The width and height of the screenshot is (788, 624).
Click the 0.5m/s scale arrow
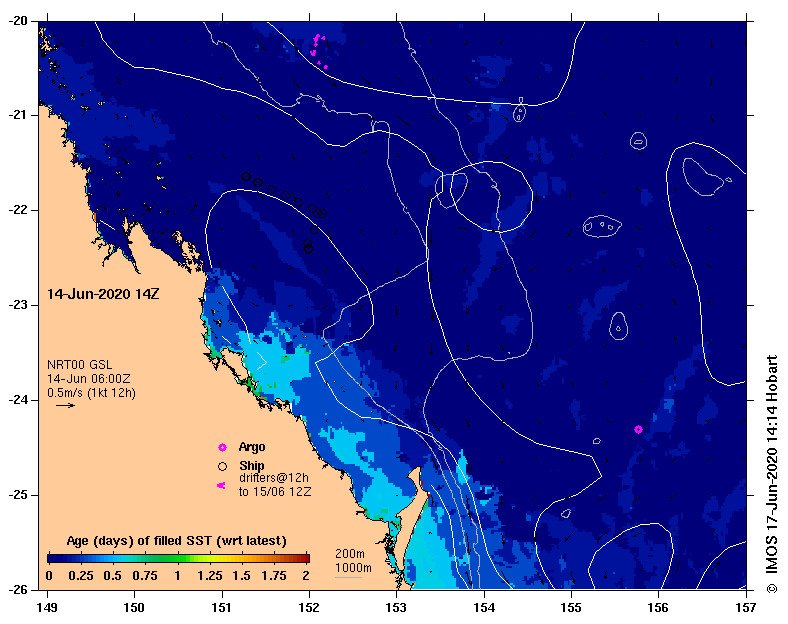coord(65,405)
